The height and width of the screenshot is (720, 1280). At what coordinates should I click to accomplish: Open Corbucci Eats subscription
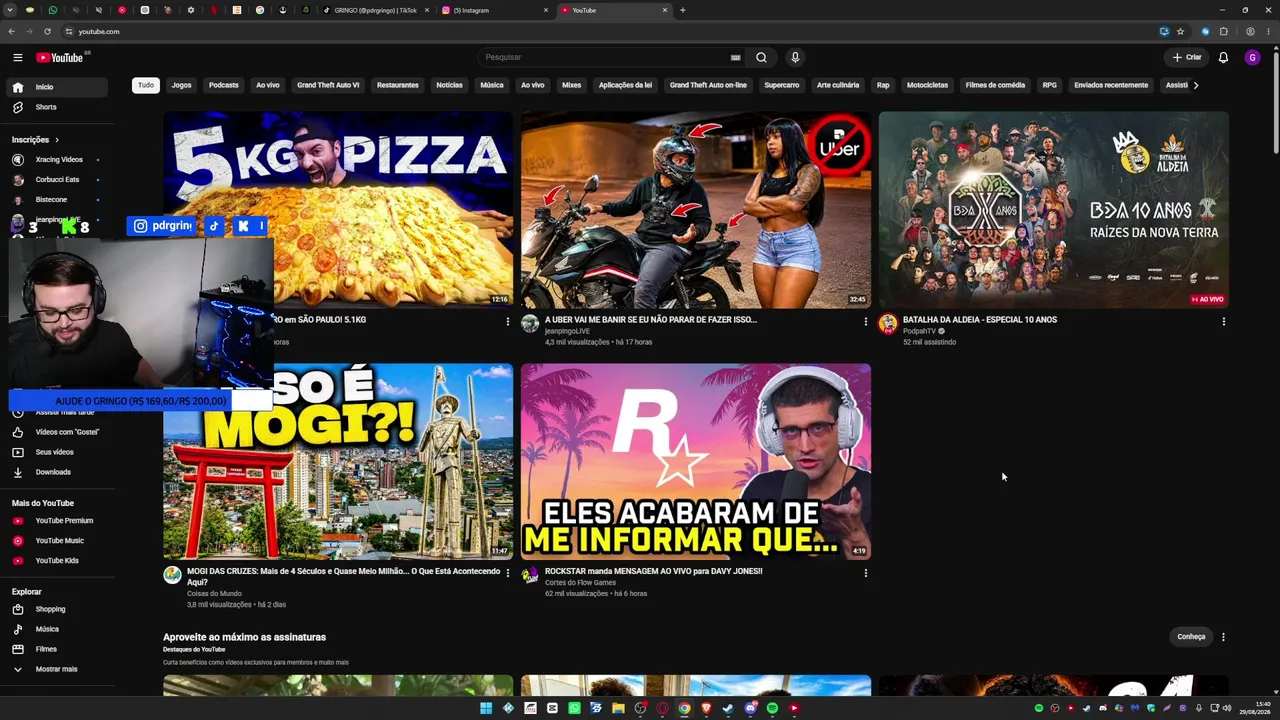(58, 180)
